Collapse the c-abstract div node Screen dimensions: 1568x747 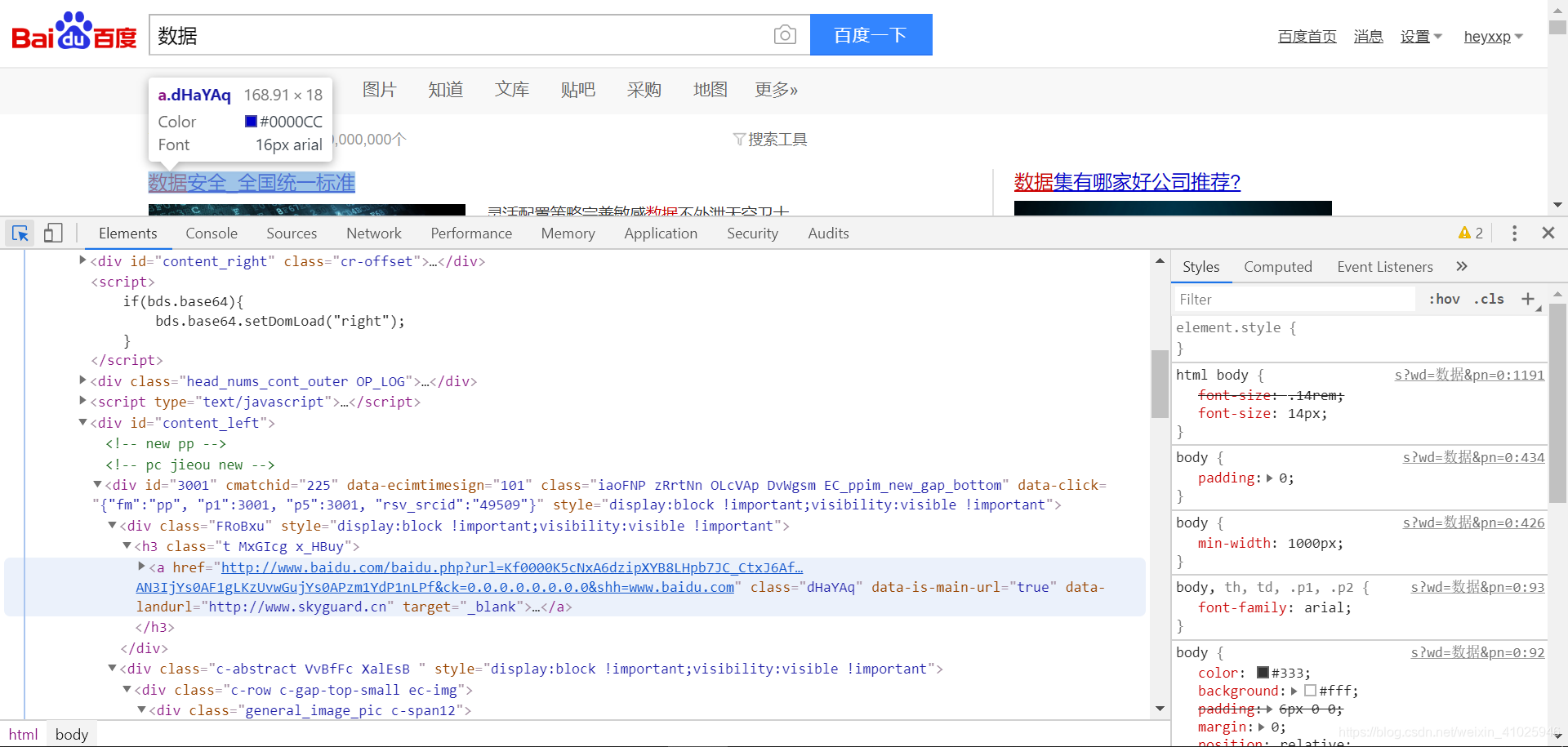[112, 668]
